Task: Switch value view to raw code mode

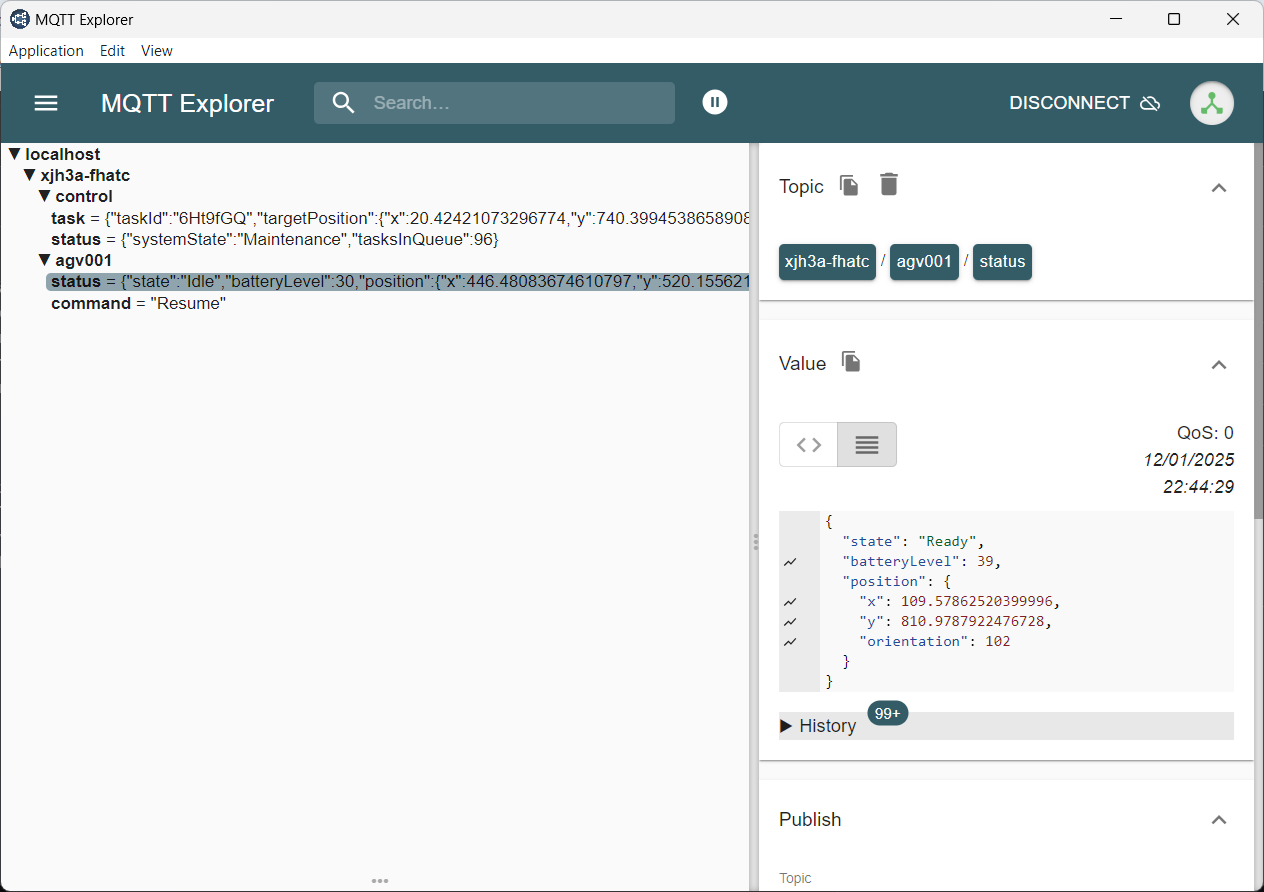Action: pos(809,445)
